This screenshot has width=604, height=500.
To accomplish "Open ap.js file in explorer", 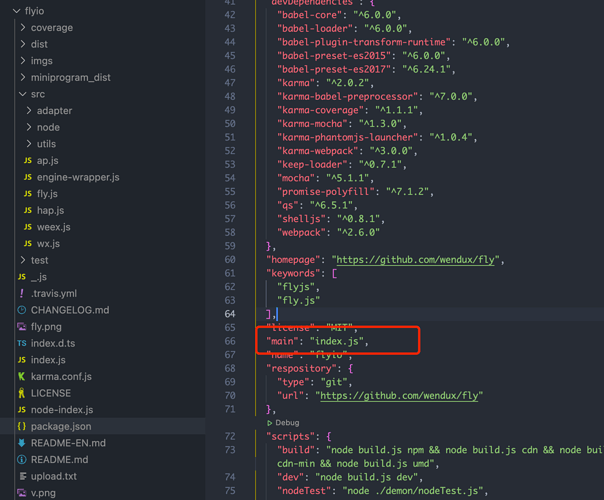I will coord(48,160).
